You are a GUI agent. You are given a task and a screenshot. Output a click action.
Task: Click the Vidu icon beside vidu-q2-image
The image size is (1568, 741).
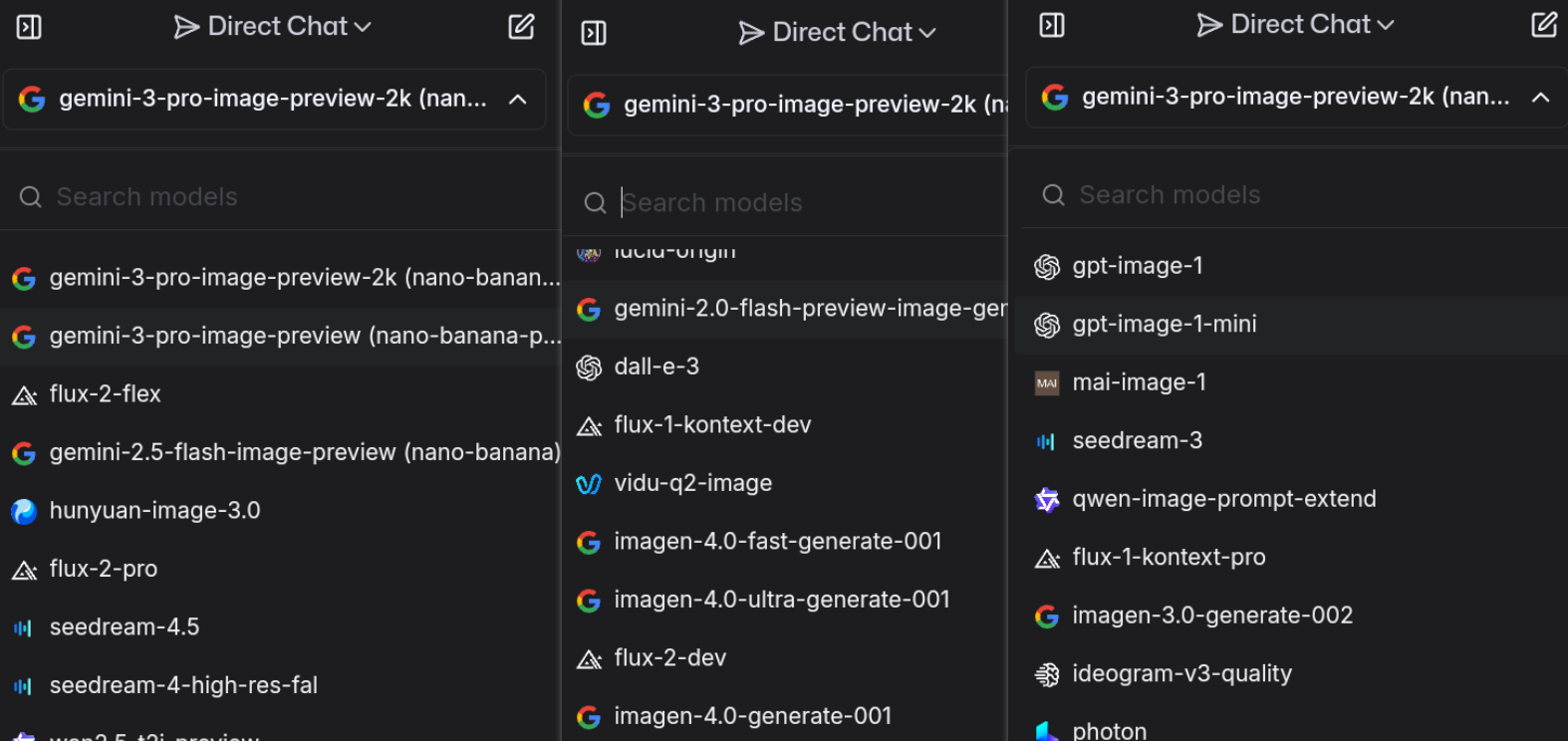(589, 484)
